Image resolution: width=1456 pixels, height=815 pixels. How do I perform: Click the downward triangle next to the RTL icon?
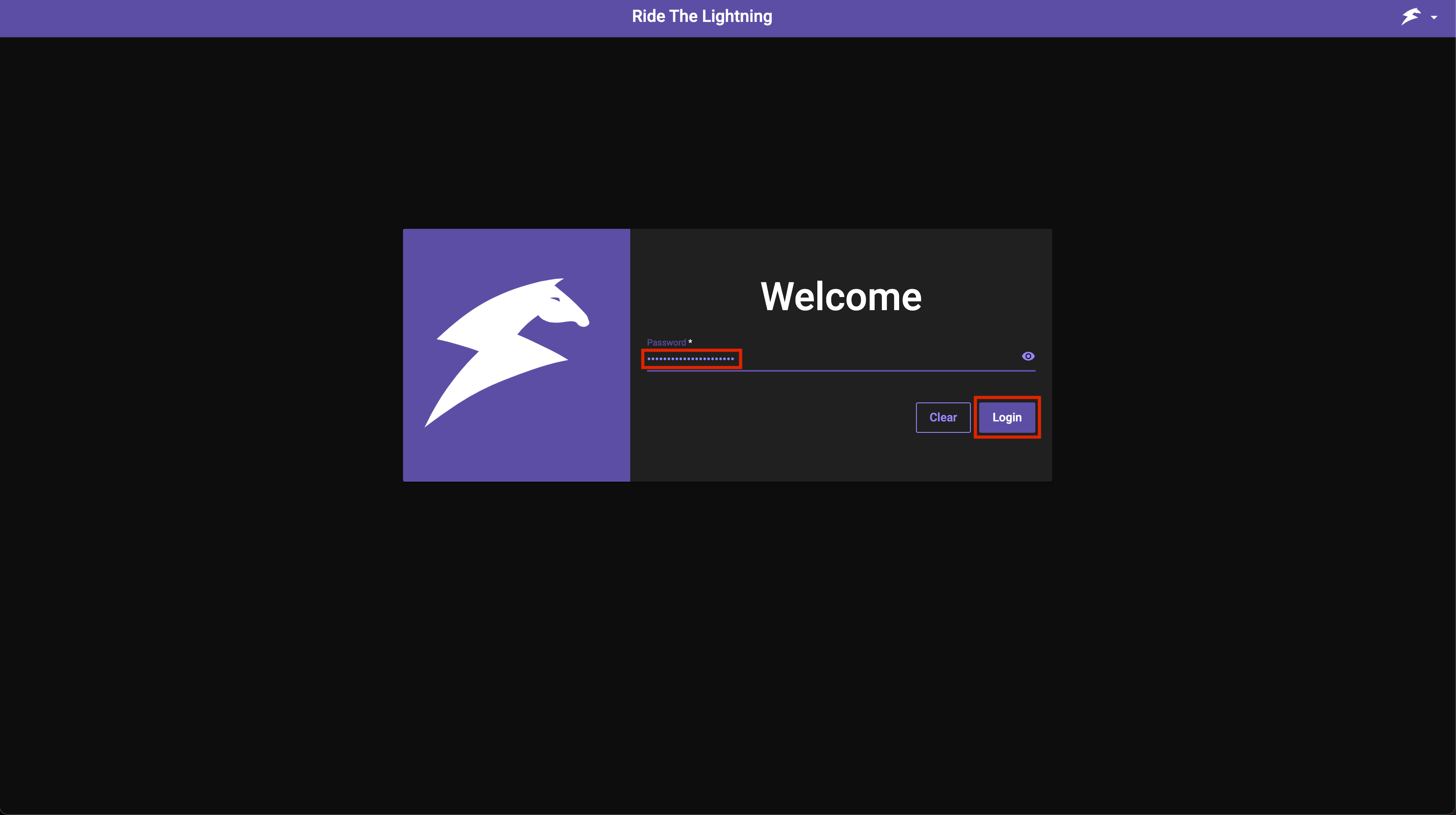(1434, 17)
